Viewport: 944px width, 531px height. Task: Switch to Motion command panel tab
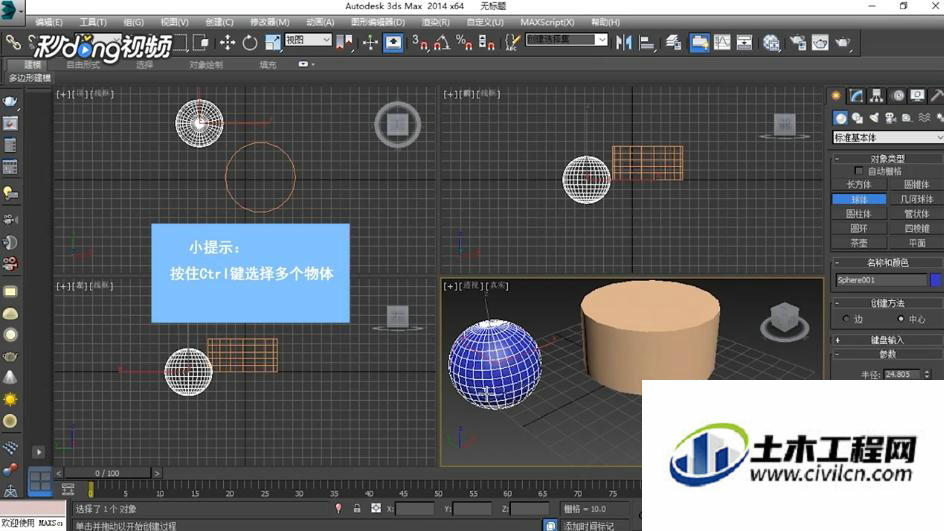898,96
